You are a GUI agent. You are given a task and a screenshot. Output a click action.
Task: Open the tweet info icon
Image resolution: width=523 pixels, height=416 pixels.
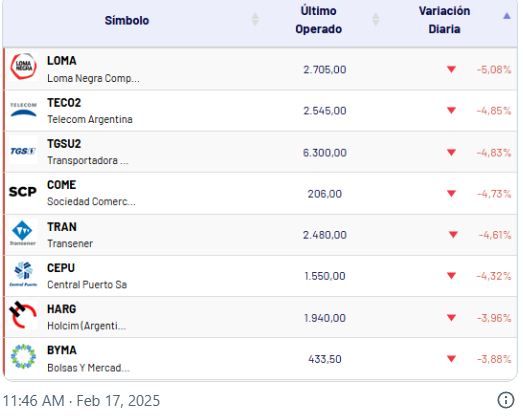pyautogui.click(x=506, y=400)
